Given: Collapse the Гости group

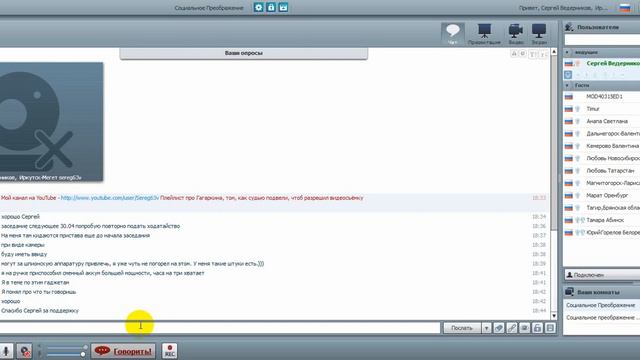Looking at the screenshot, I should [567, 85].
